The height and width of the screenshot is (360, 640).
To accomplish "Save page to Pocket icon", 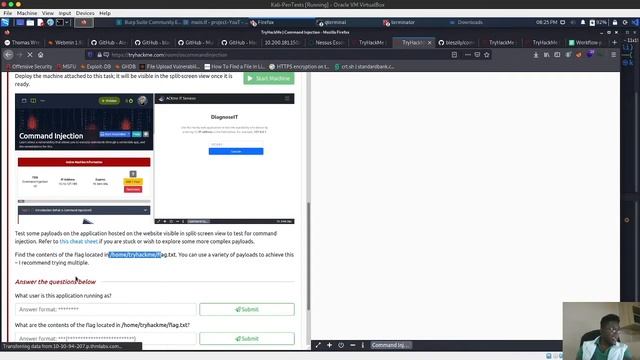I will coord(477,55).
